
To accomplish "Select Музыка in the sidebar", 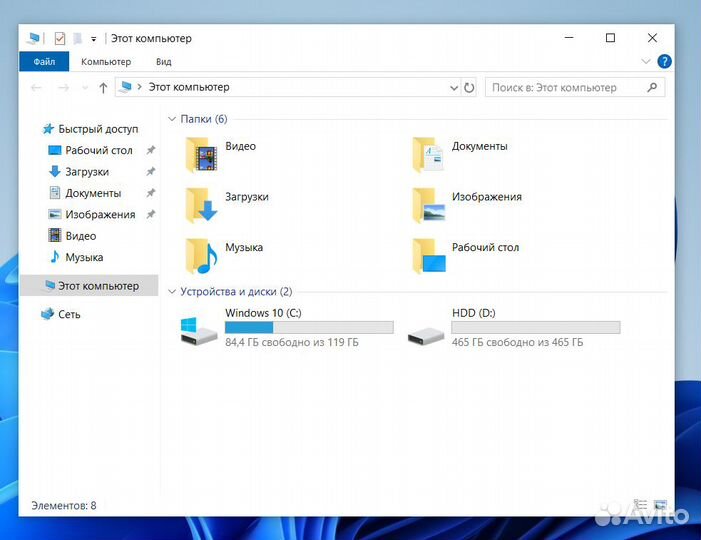I will (x=84, y=257).
